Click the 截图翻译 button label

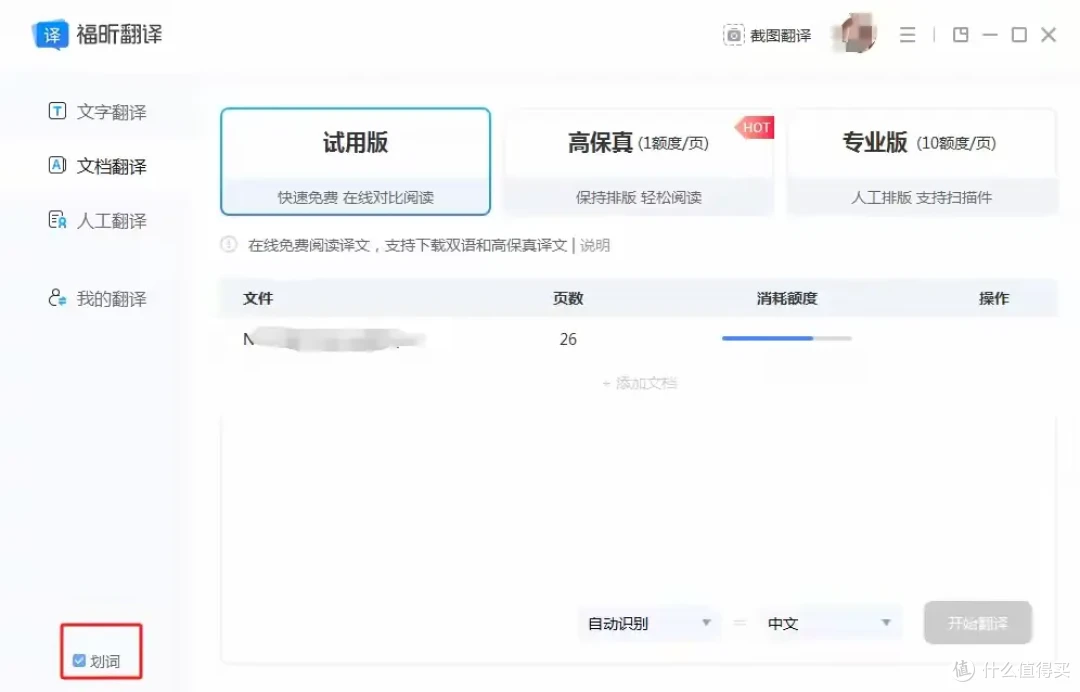point(780,35)
